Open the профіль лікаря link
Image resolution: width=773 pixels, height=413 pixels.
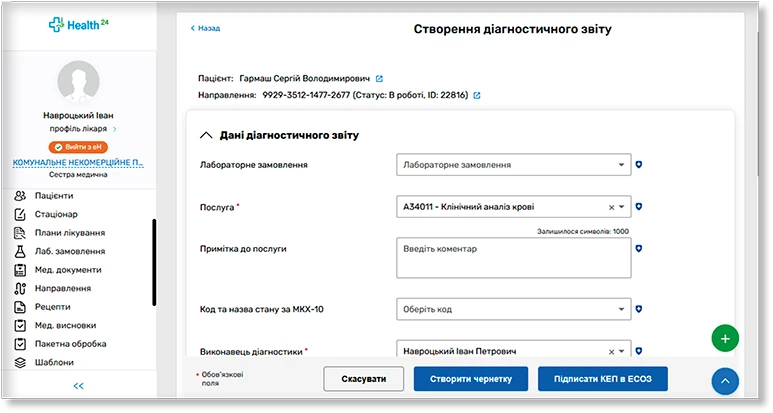click(78, 129)
